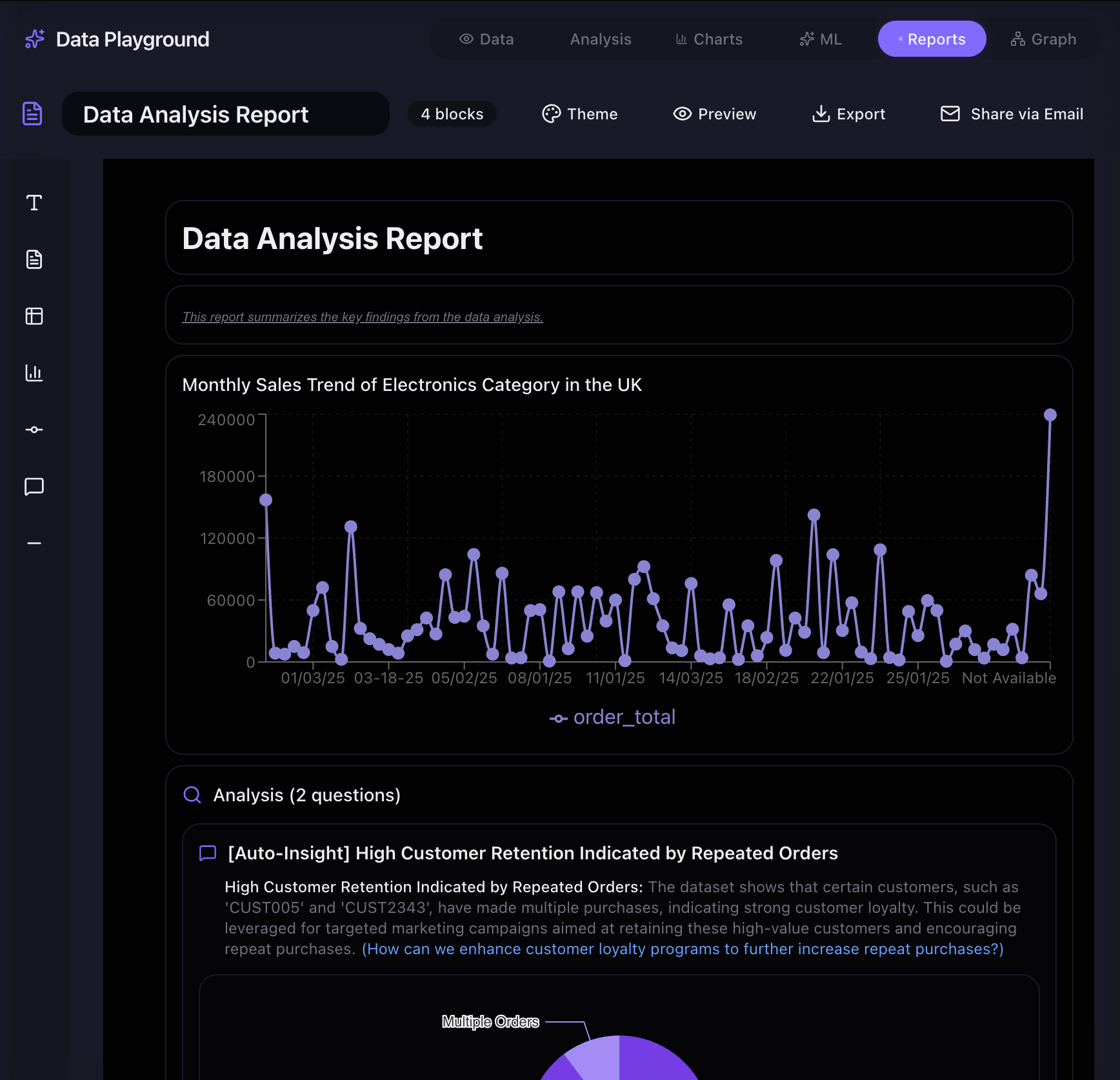Select the Reports tab

click(x=932, y=39)
